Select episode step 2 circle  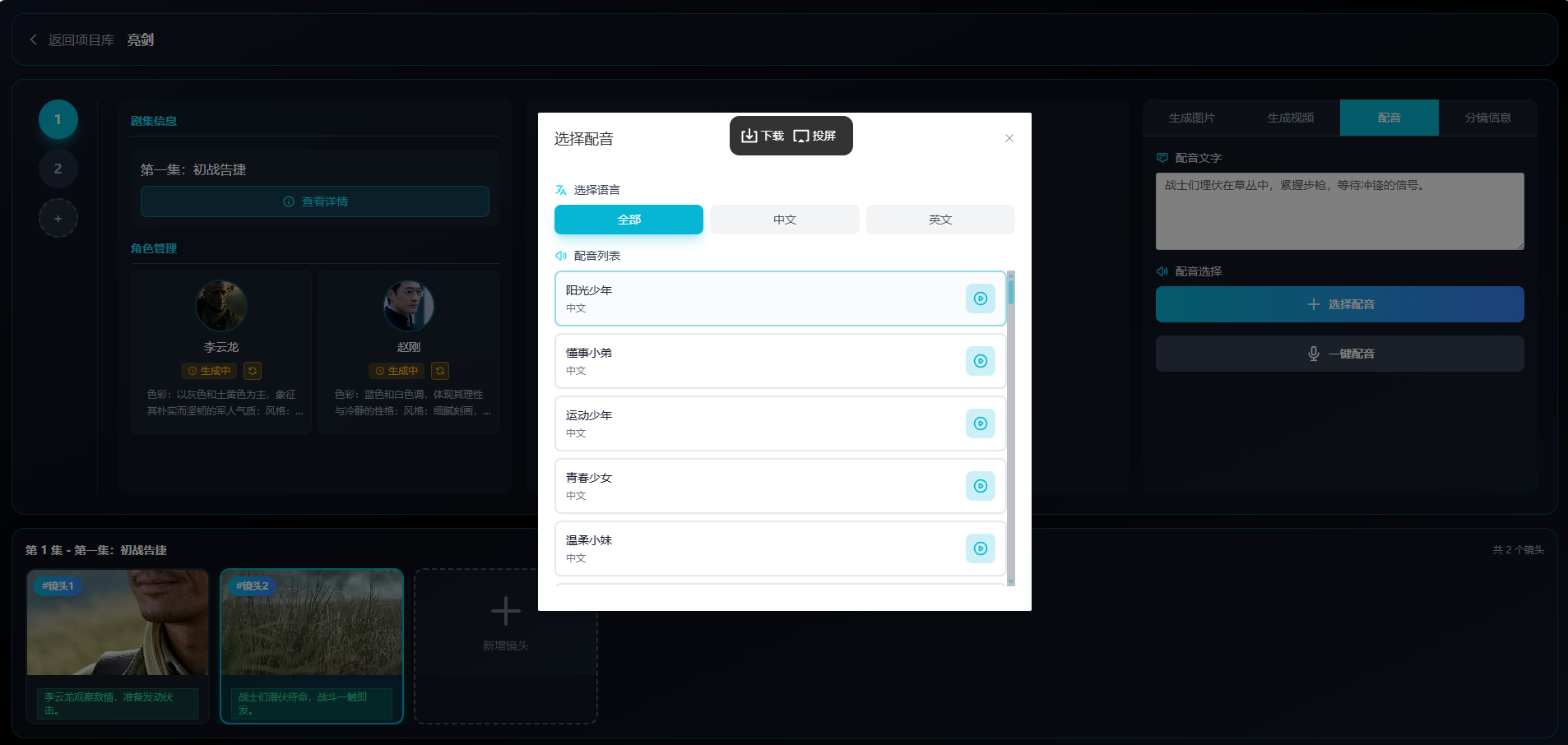pos(58,169)
